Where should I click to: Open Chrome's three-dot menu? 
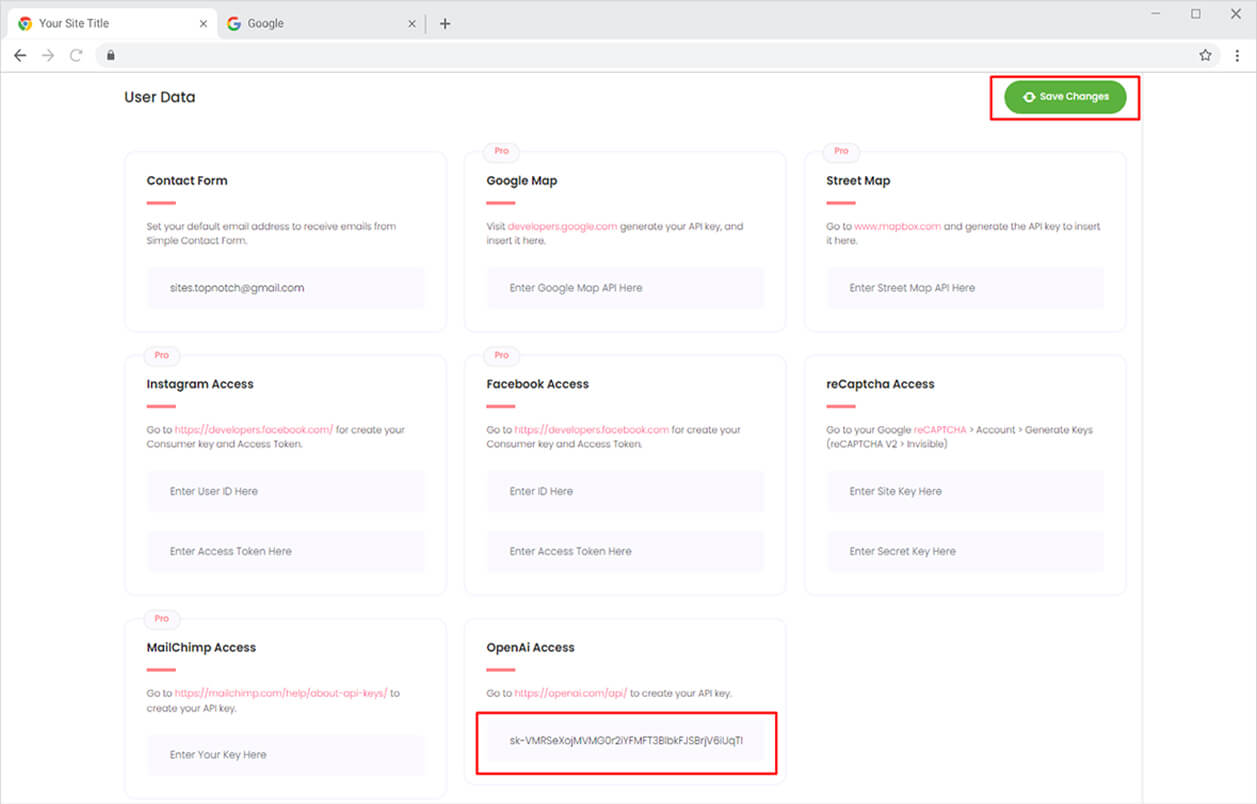(1237, 55)
